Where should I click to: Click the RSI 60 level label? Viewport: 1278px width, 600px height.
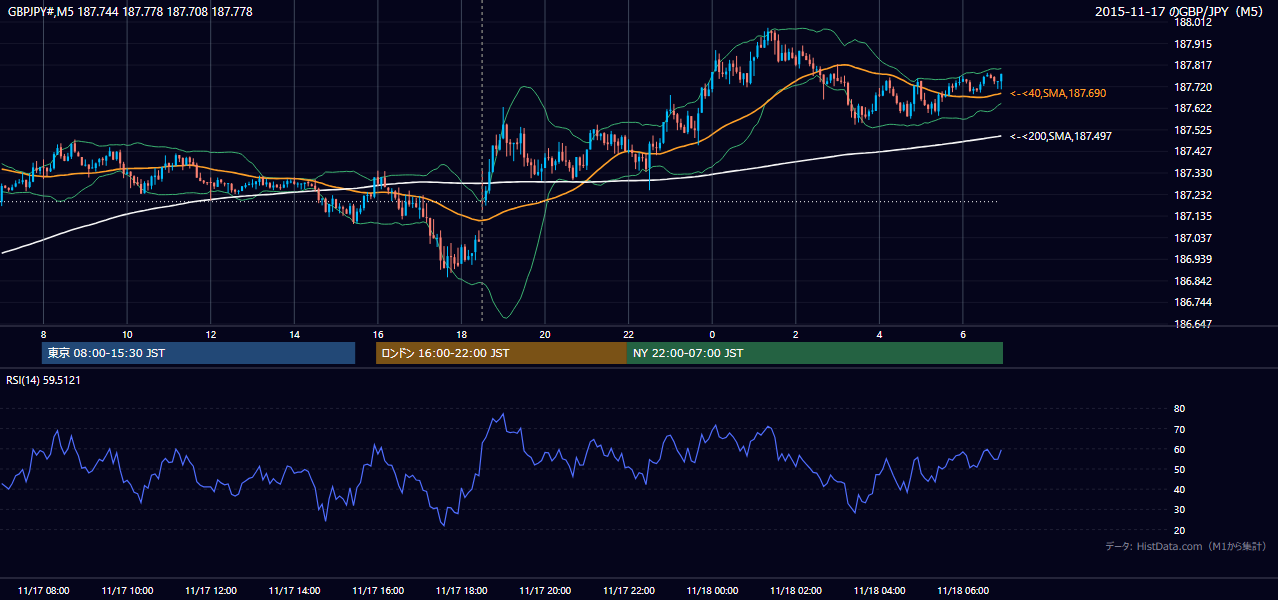(x=1179, y=450)
